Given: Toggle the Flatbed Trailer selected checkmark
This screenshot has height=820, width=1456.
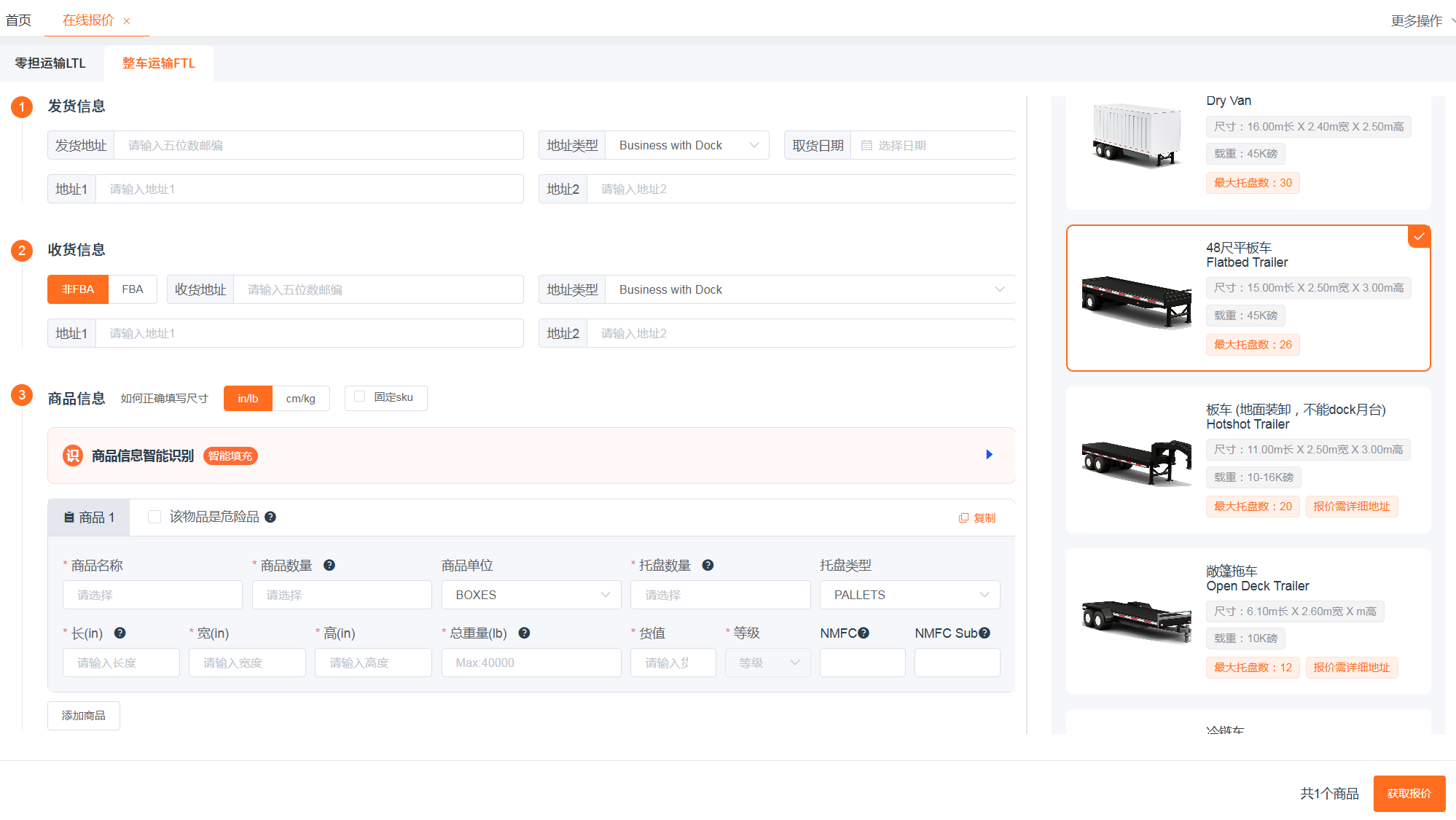Looking at the screenshot, I should 1420,236.
